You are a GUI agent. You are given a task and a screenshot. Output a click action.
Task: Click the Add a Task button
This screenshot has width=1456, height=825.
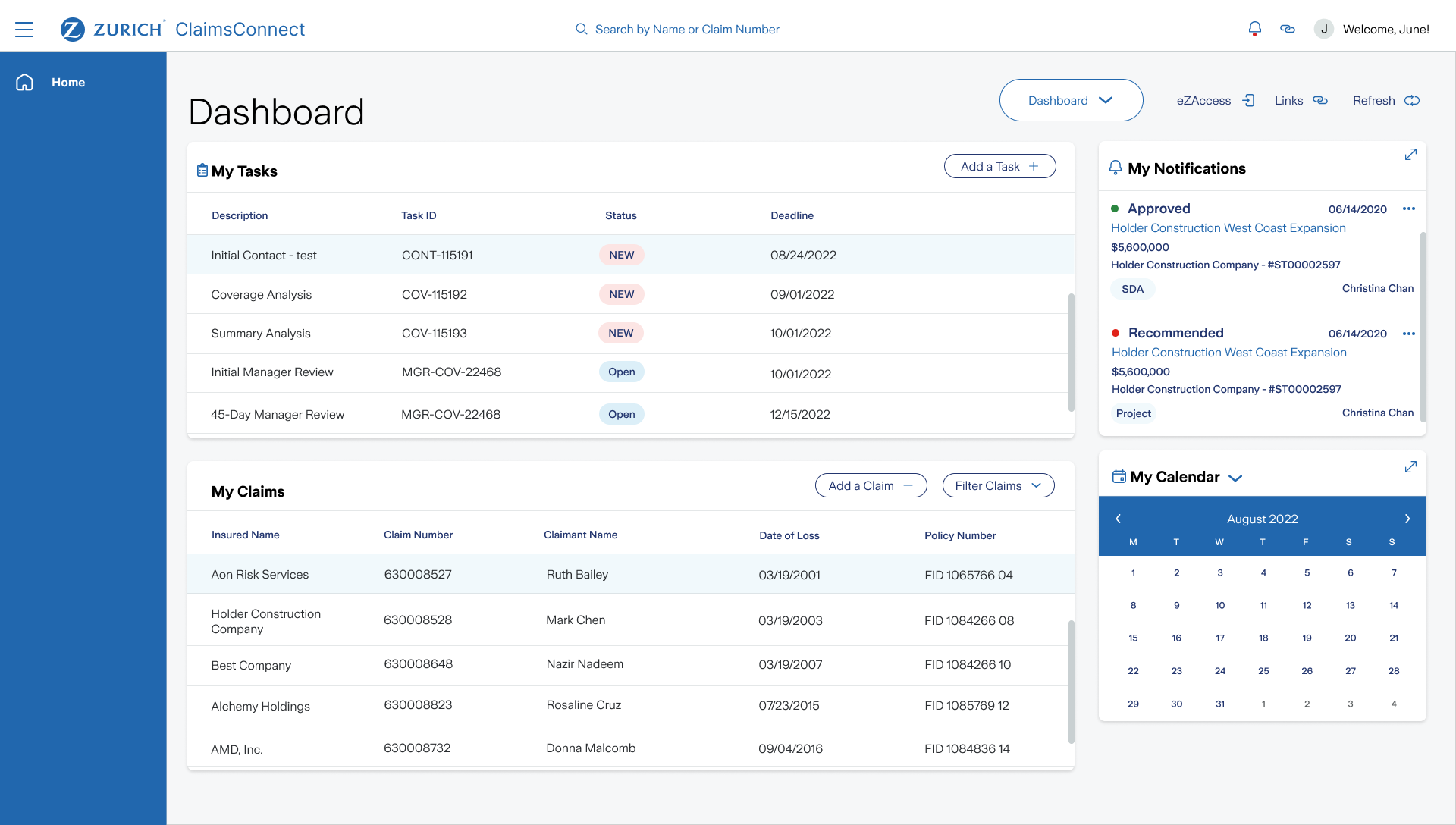pyautogui.click(x=999, y=167)
